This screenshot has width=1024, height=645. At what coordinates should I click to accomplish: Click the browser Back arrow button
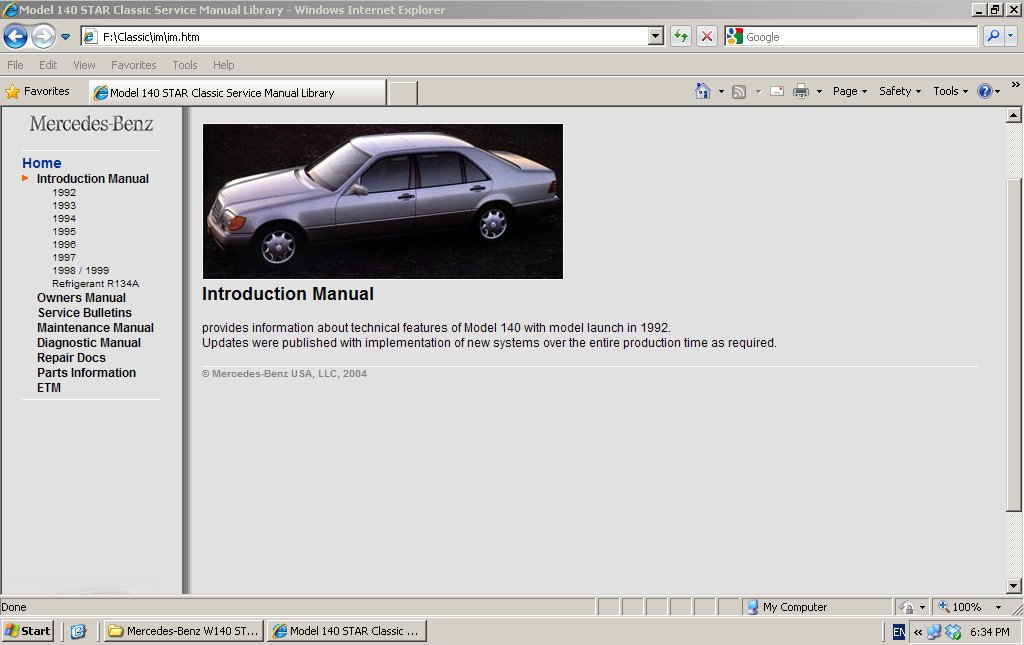pyautogui.click(x=15, y=37)
